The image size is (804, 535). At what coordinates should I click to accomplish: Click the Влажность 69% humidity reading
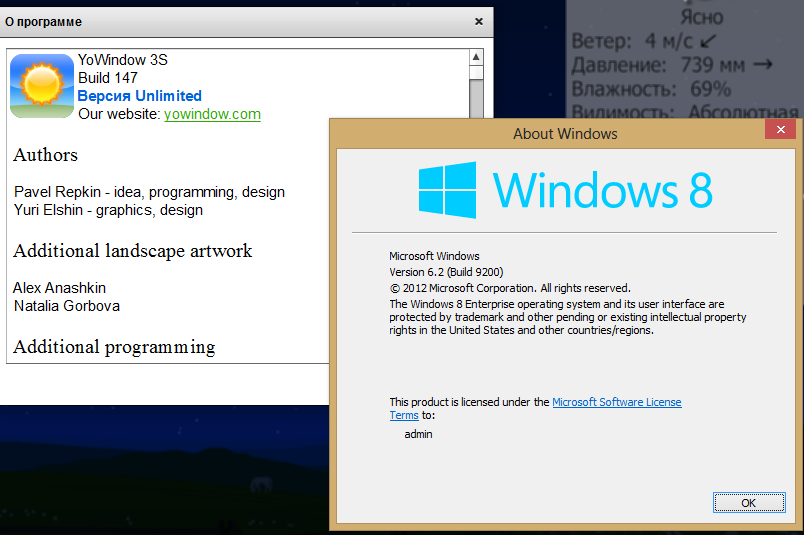coord(652,89)
